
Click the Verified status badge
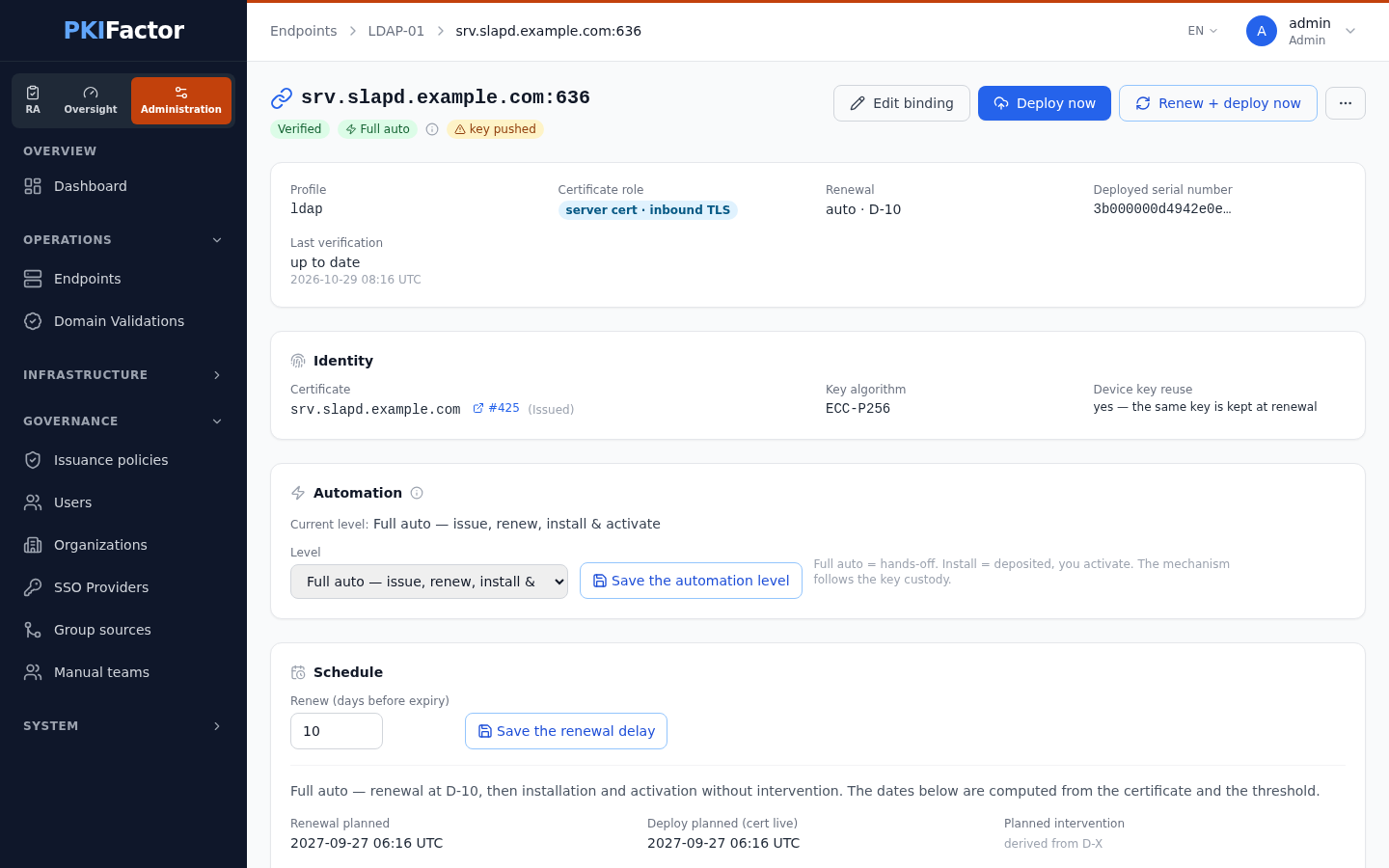(300, 129)
